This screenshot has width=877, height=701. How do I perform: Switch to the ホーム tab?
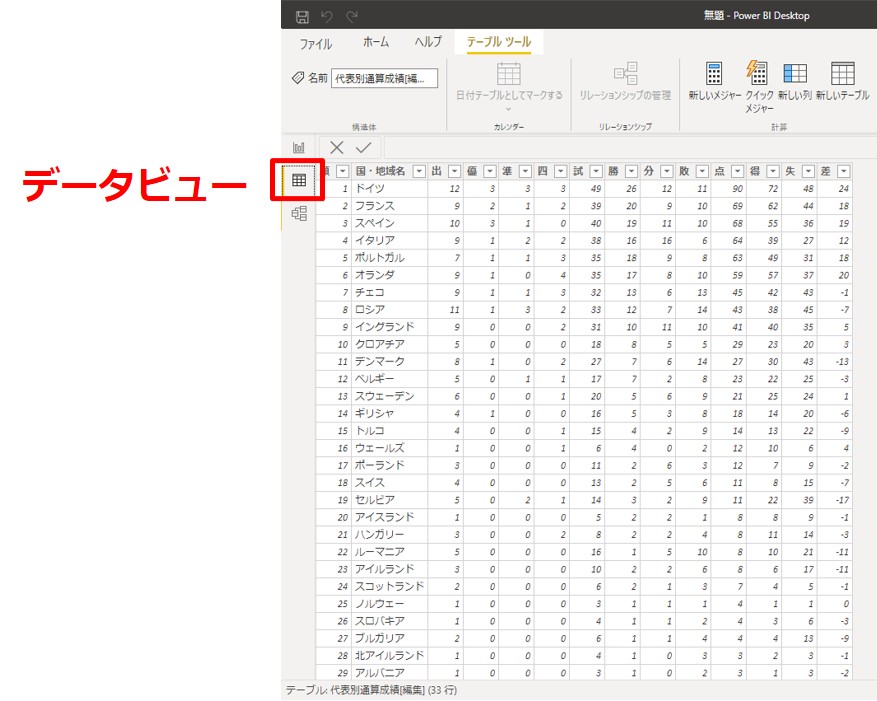point(376,43)
